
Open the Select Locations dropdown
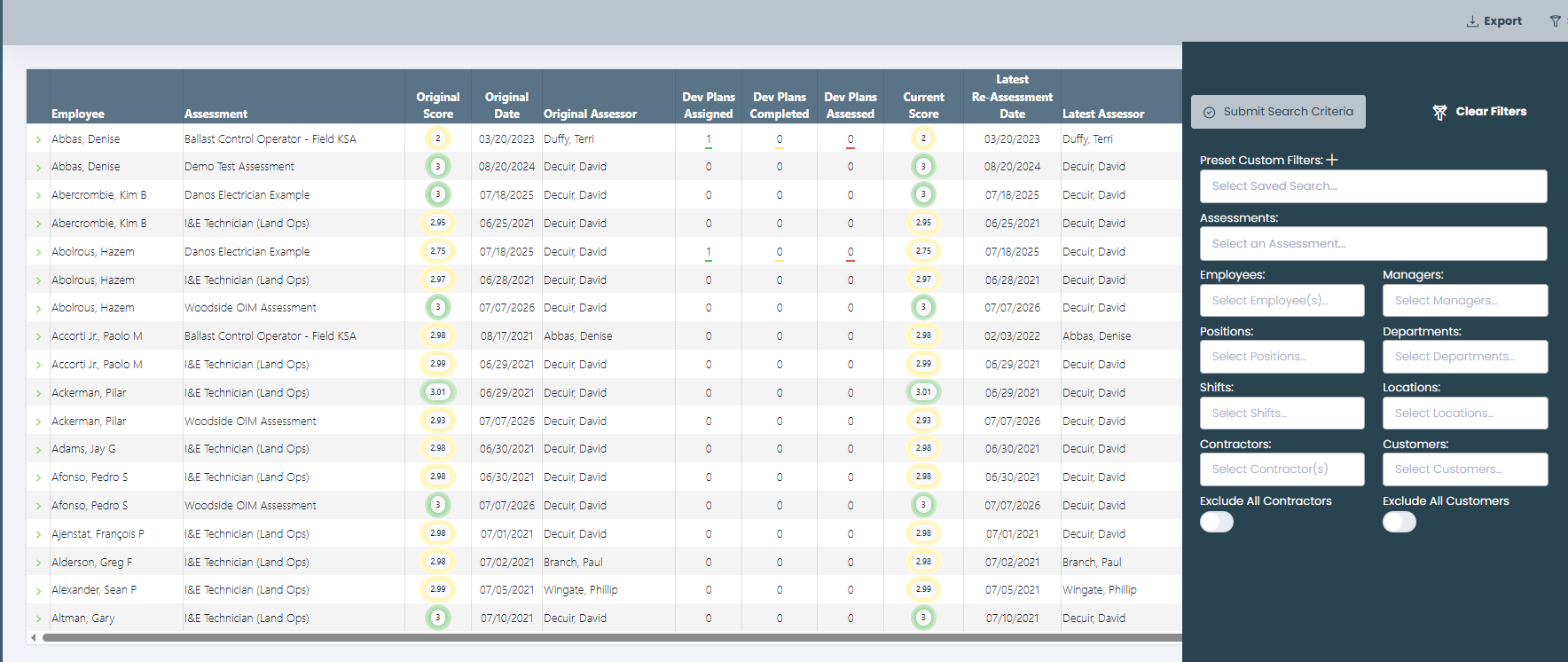click(x=1465, y=413)
